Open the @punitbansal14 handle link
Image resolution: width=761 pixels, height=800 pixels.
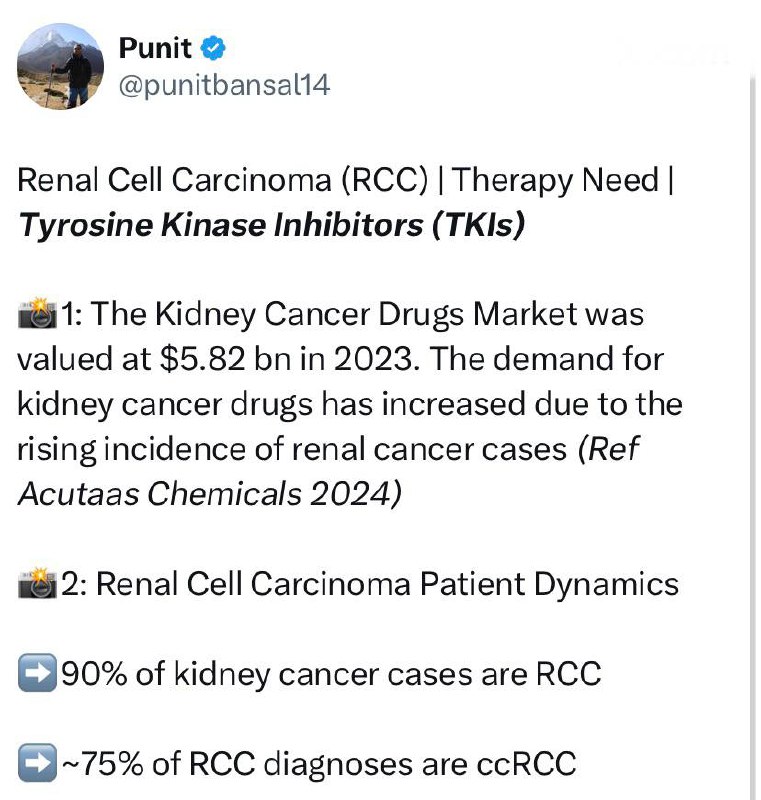(223, 86)
